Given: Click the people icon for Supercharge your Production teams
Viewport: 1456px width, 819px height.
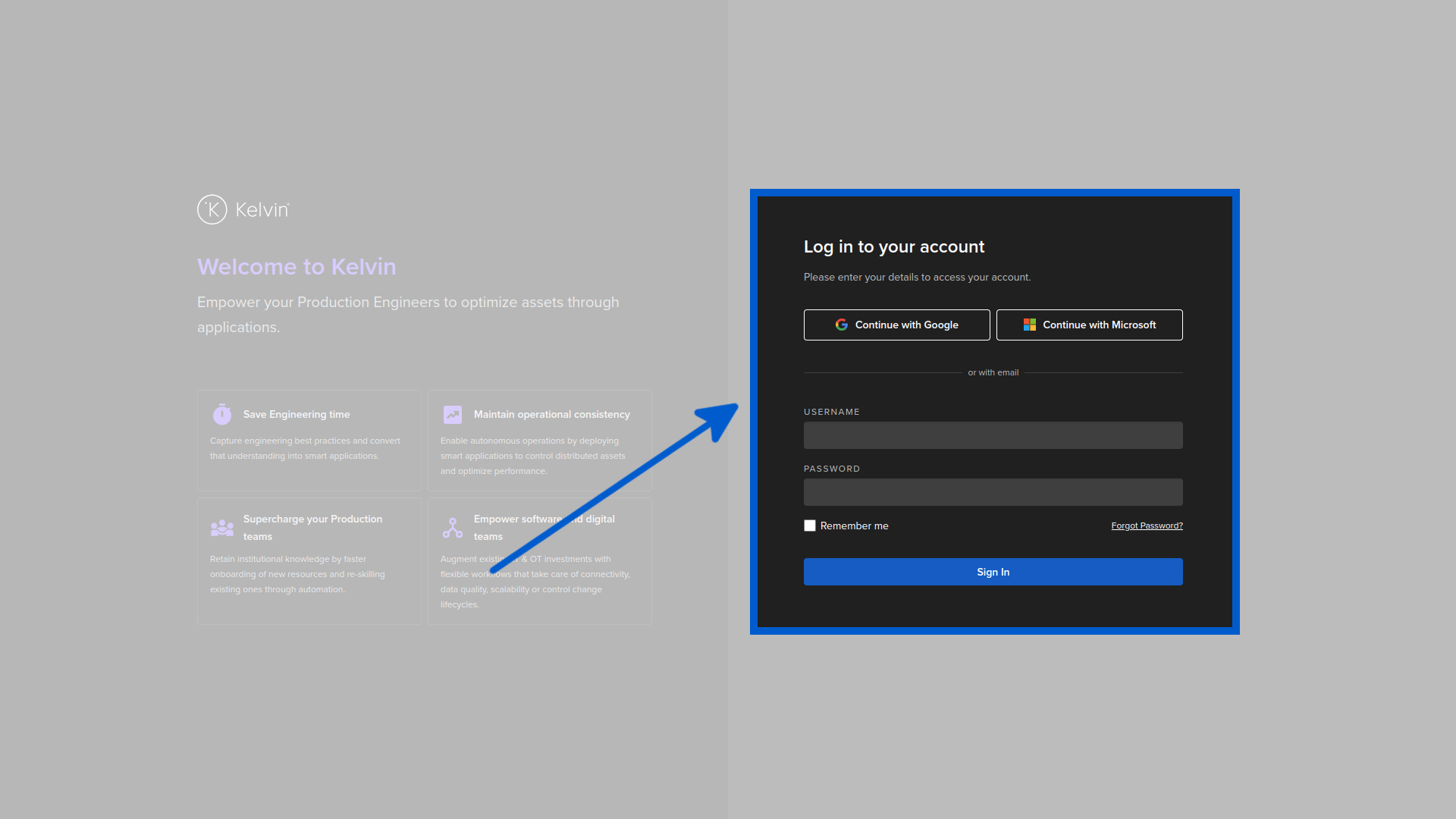Looking at the screenshot, I should (x=221, y=527).
